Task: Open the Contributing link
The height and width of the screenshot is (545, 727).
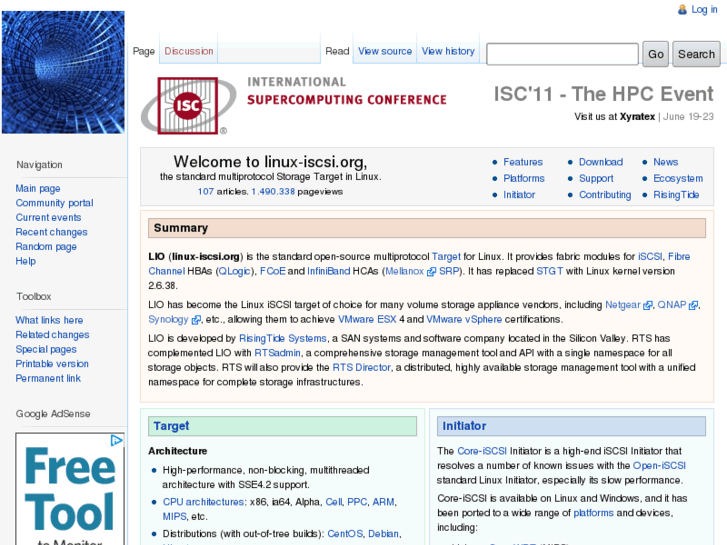Action: click(x=605, y=195)
